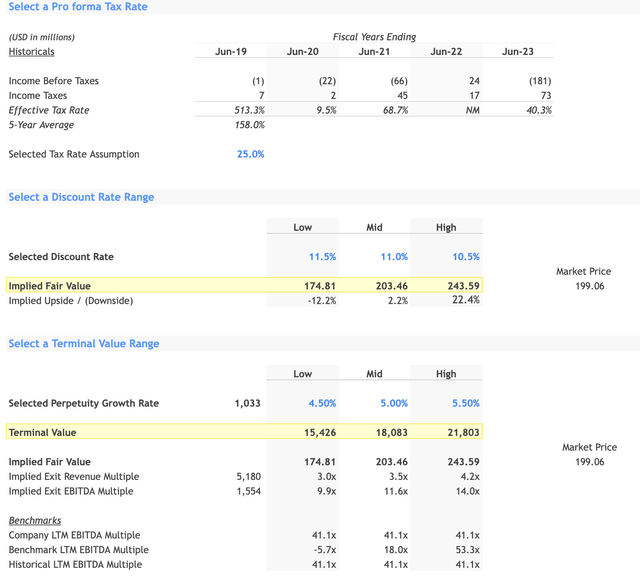The height and width of the screenshot is (581, 640).
Task: Click the High terminal value 21,803
Action: (x=462, y=433)
